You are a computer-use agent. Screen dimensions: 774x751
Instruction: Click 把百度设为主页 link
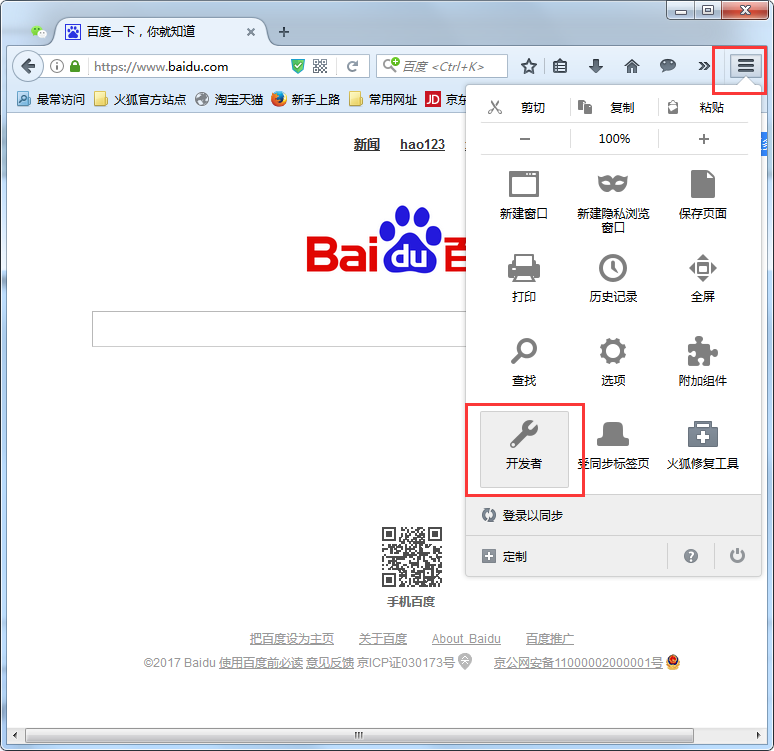point(292,638)
